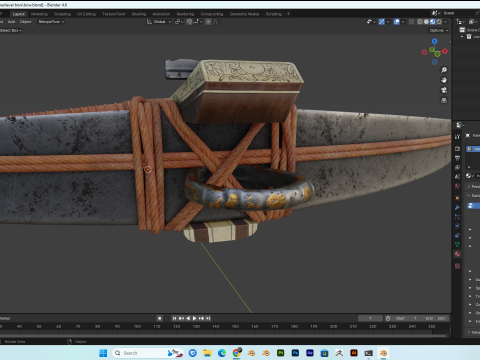Image resolution: width=480 pixels, height=360 pixels.
Task: Open the viewport Options dropdown
Action: (439, 30)
